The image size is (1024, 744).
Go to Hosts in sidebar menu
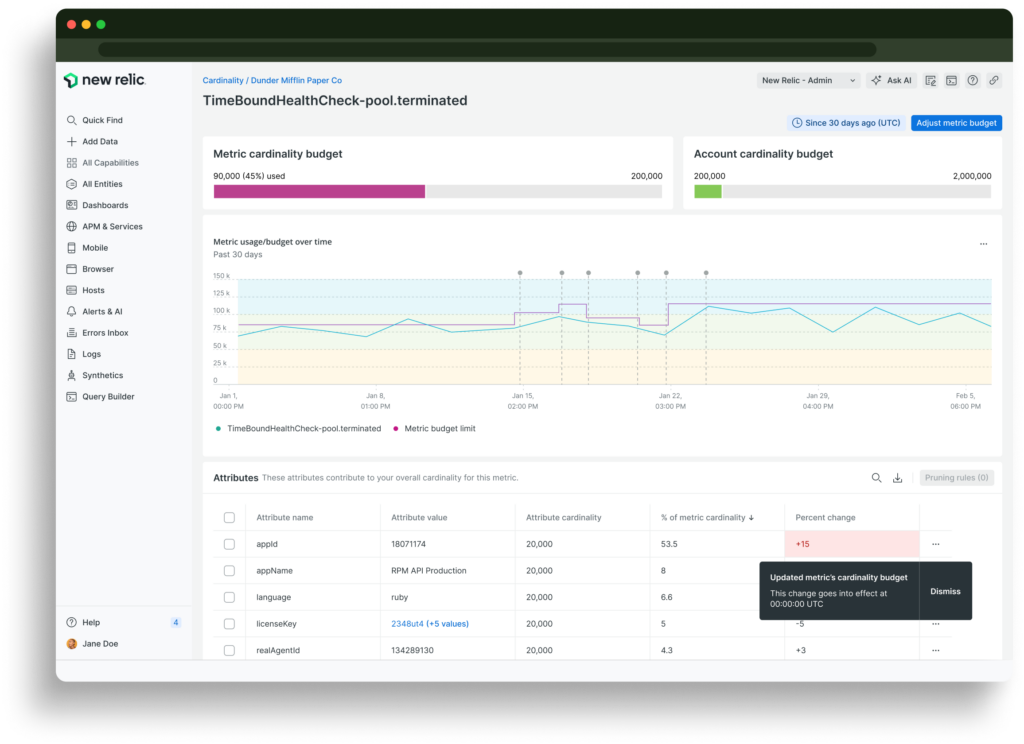tap(93, 290)
